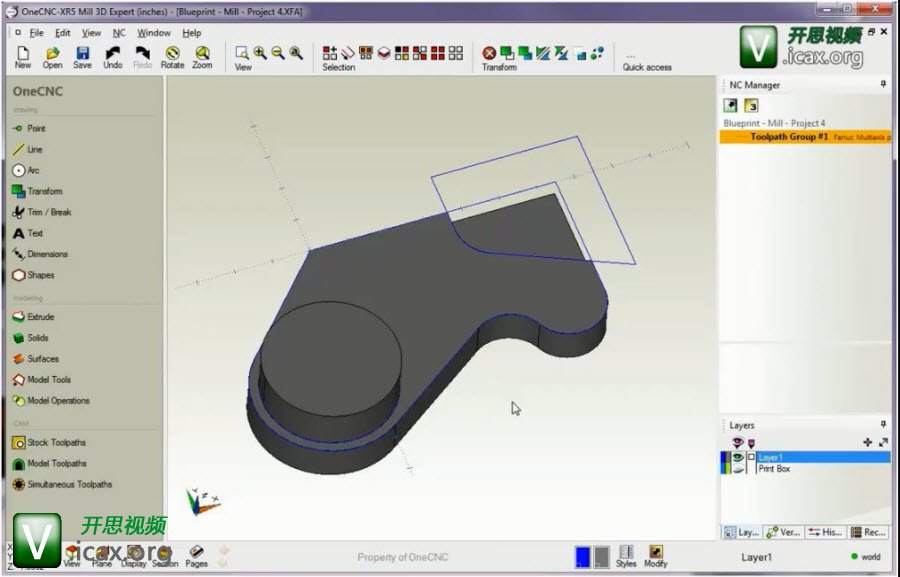This screenshot has width=900, height=577.
Task: Toggle Layer1 visibility eye
Action: click(739, 458)
